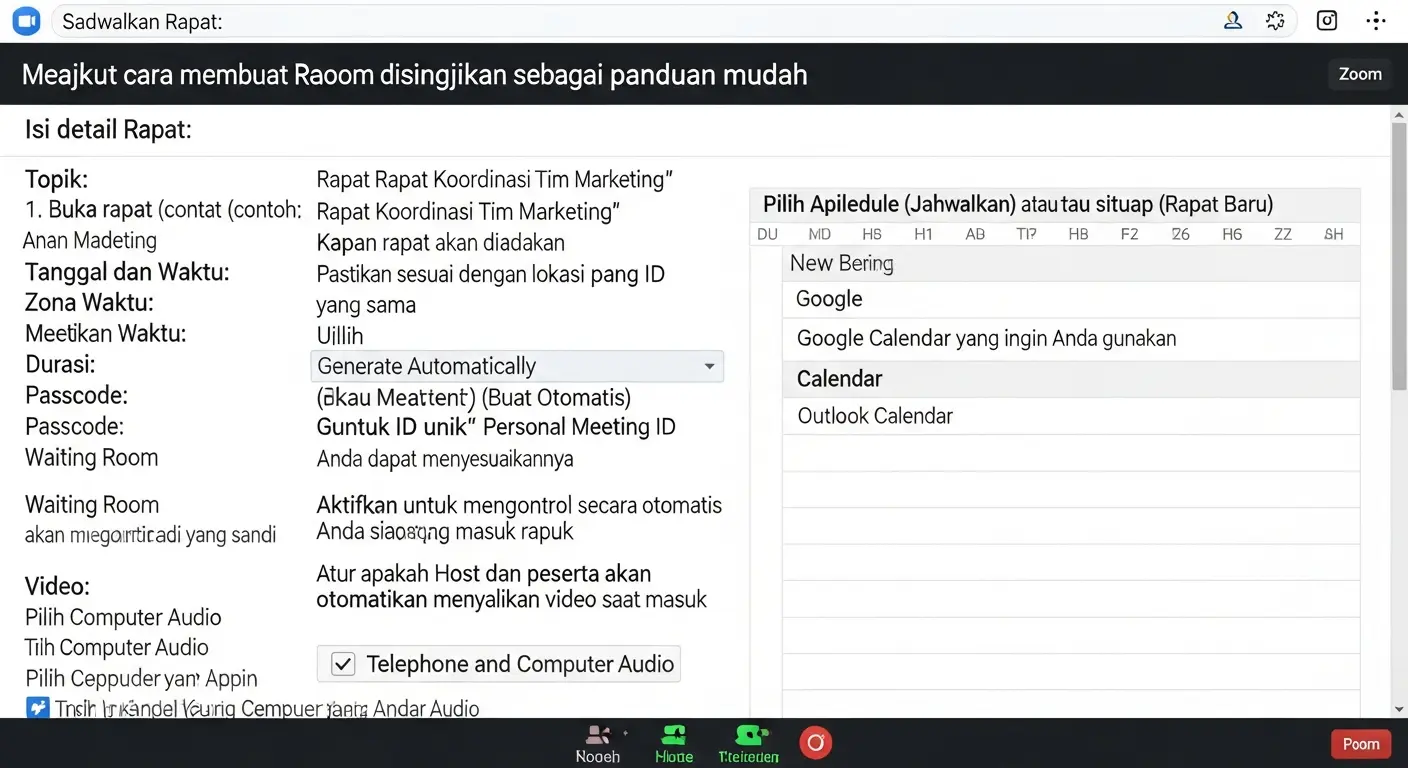Uncheck Telephone and Computer Audio

pyautogui.click(x=343, y=663)
